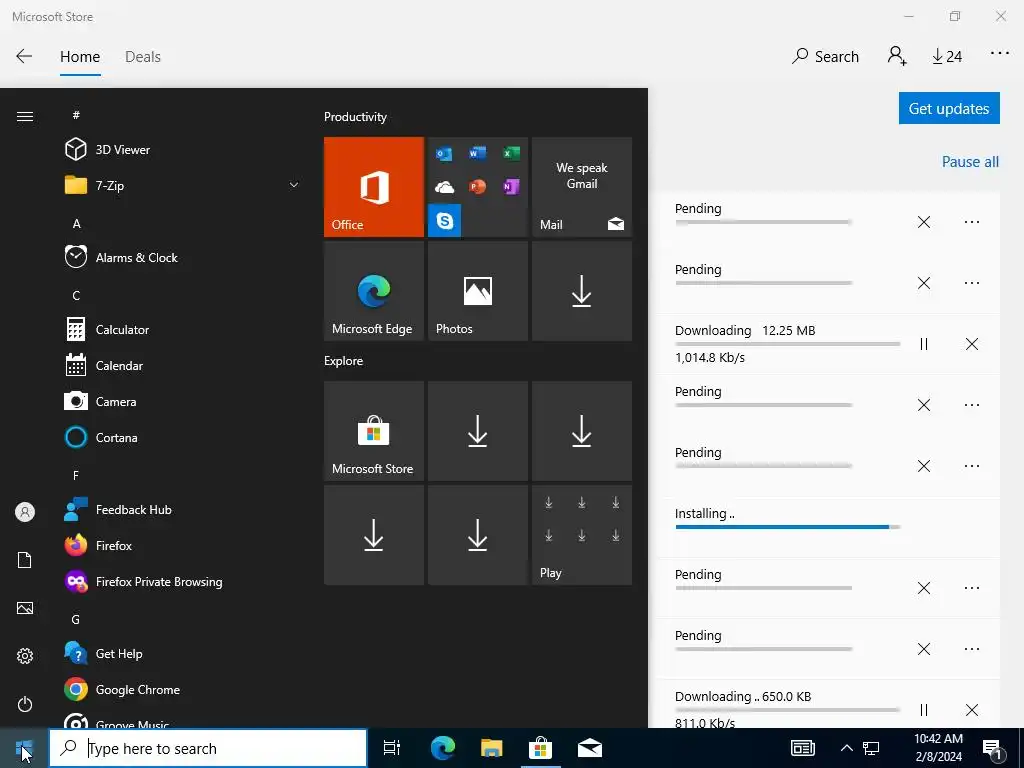Screen dimensions: 1024x768
Task: Go back with the Store back arrow
Action: coord(24,56)
